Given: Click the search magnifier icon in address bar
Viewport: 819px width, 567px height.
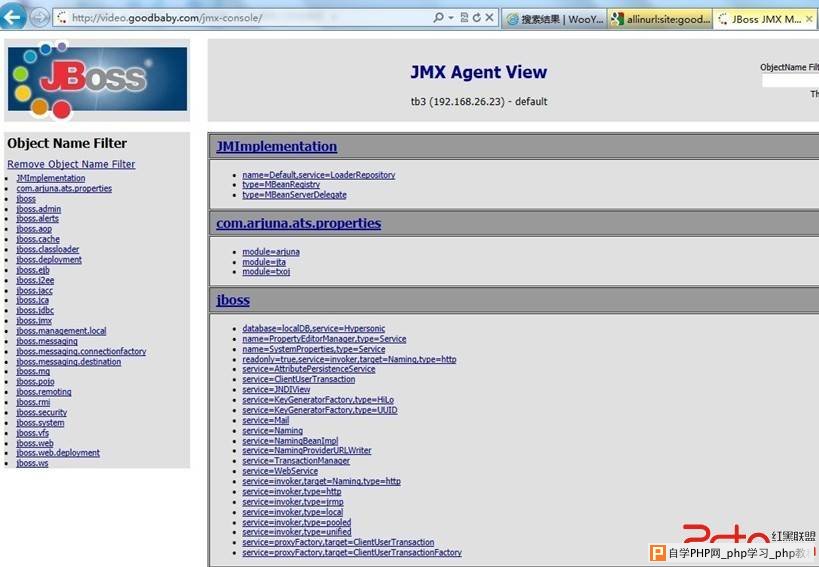Looking at the screenshot, I should point(438,17).
